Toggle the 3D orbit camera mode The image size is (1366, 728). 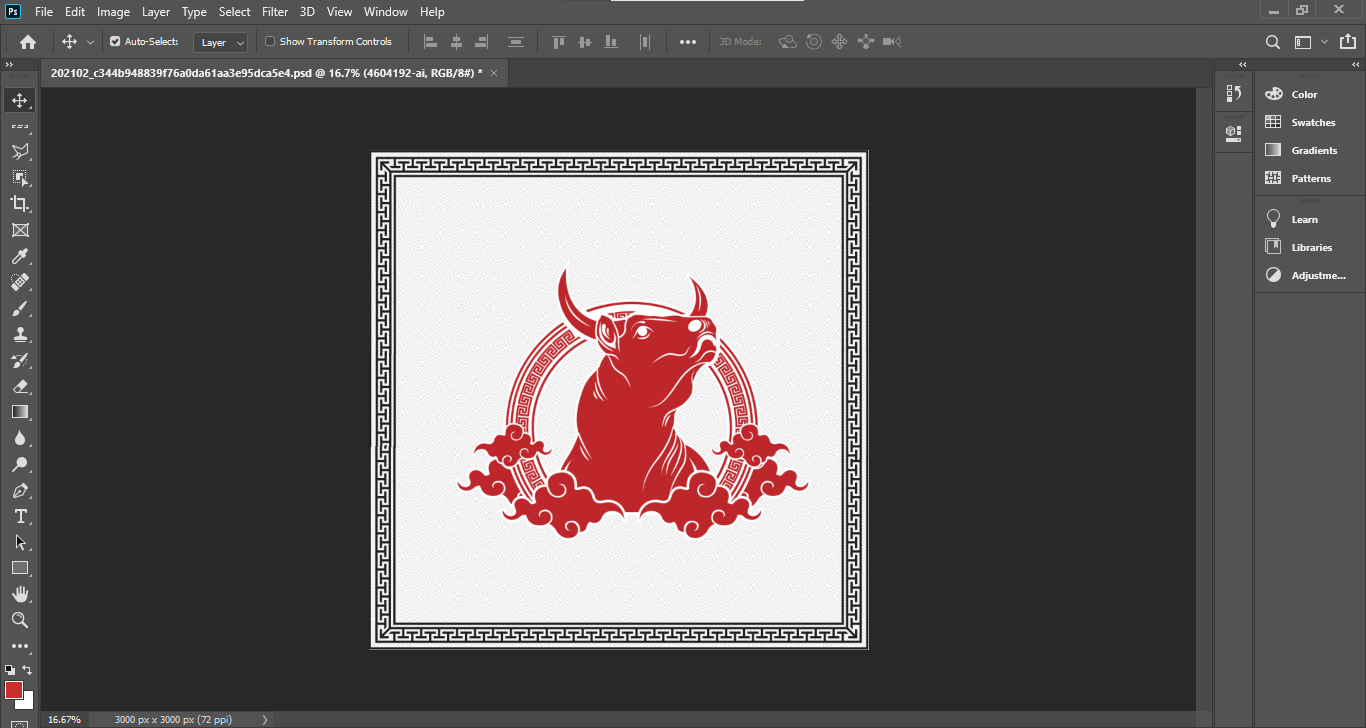click(x=788, y=41)
